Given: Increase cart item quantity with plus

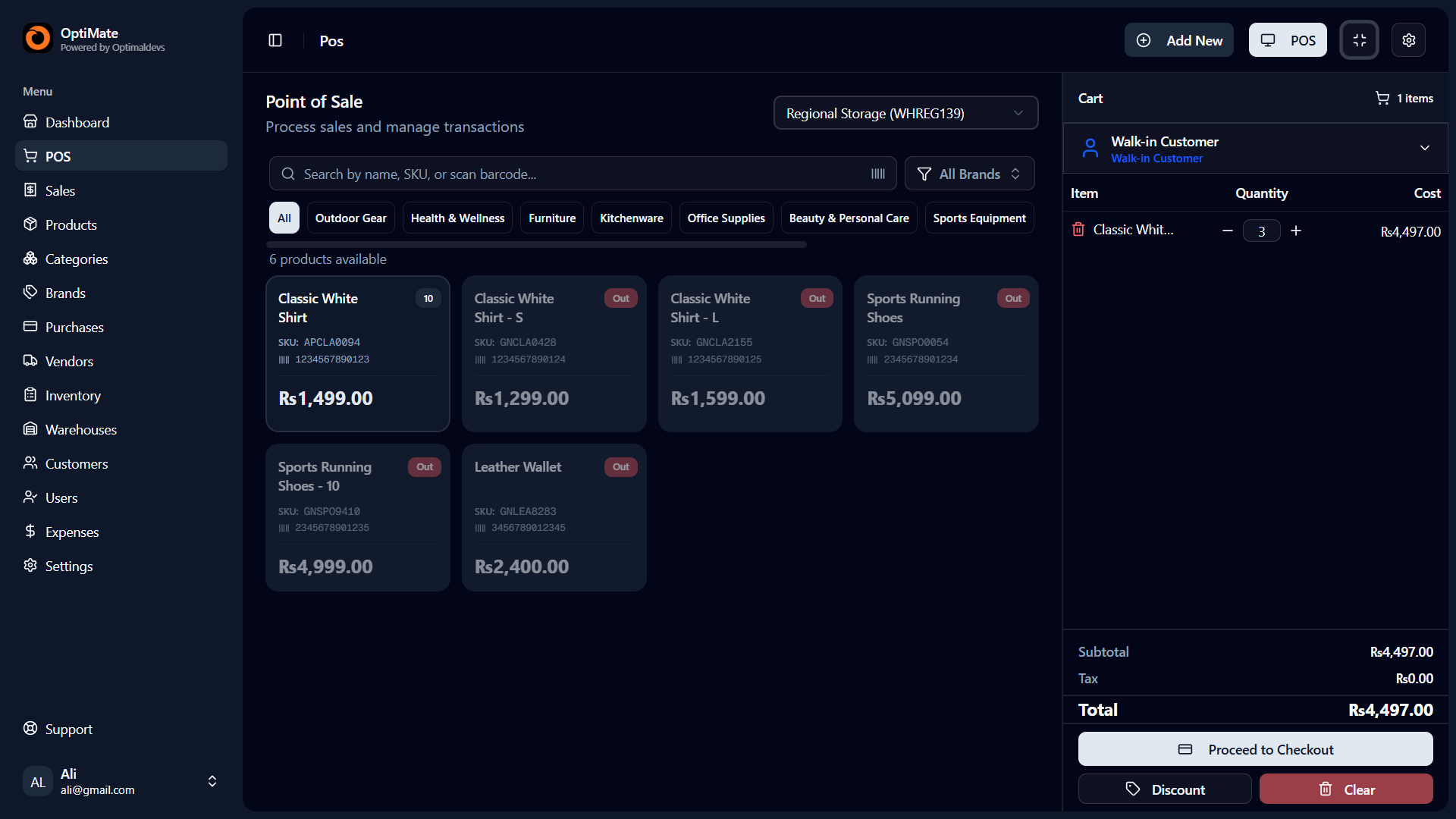Looking at the screenshot, I should (x=1296, y=231).
